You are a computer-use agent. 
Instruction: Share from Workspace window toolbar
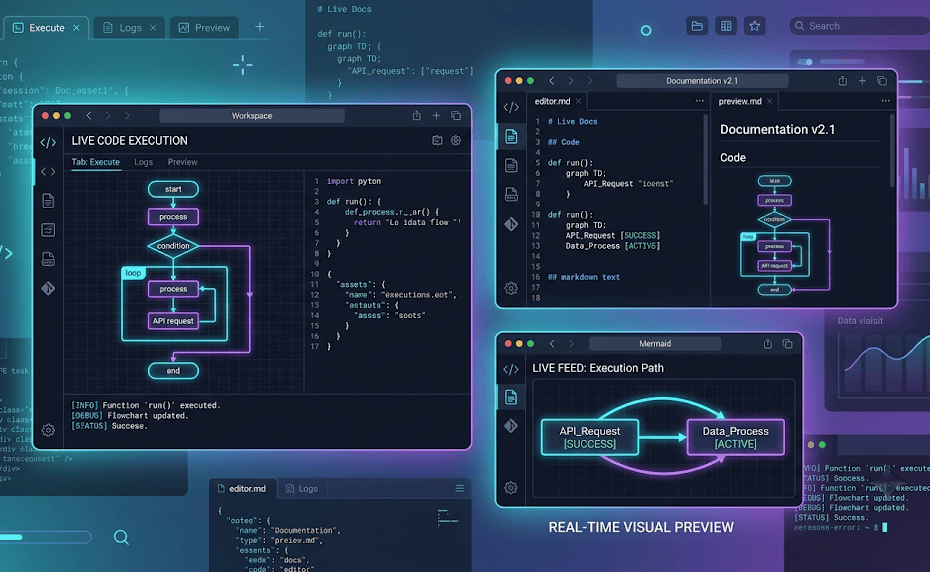tap(416, 116)
